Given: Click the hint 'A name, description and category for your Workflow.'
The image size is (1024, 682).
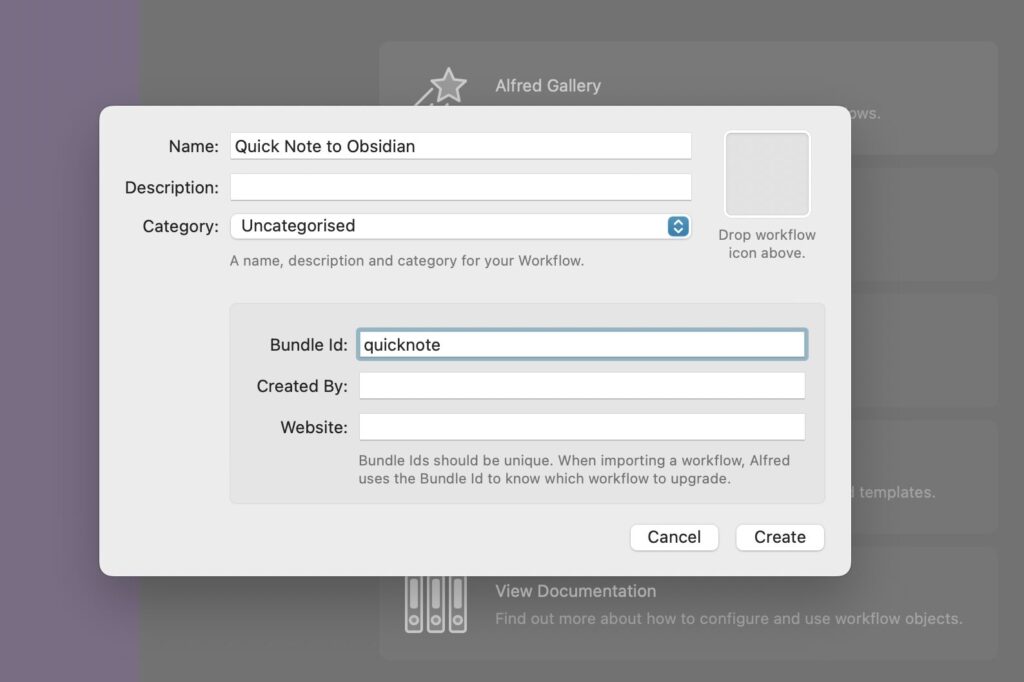Looking at the screenshot, I should coord(407,261).
